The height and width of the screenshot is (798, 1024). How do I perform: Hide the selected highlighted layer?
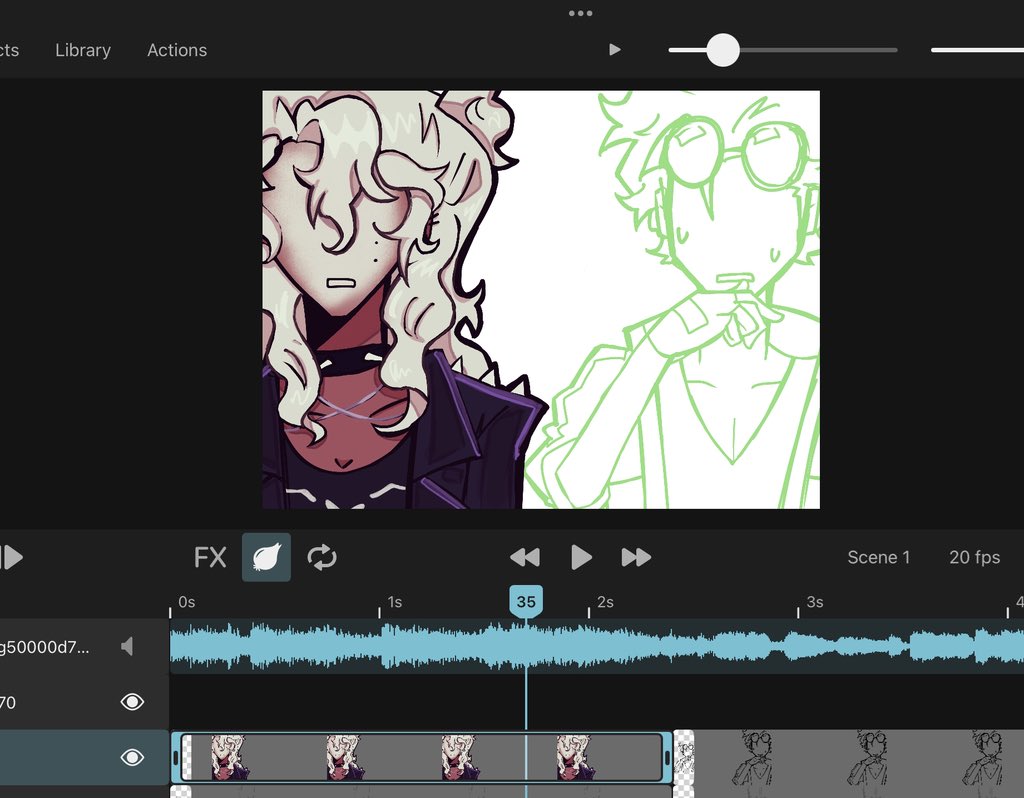[132, 758]
